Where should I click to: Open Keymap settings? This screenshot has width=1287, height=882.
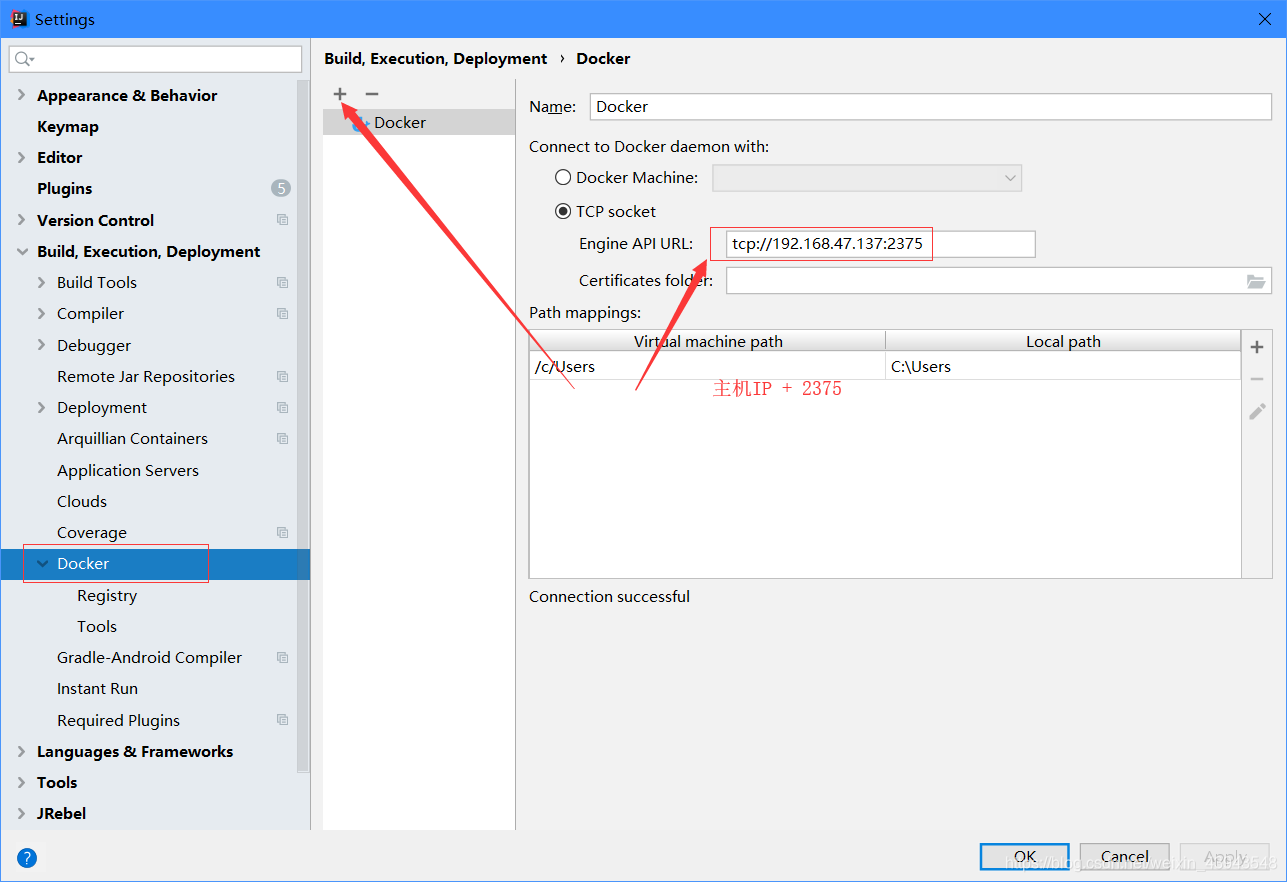point(68,126)
